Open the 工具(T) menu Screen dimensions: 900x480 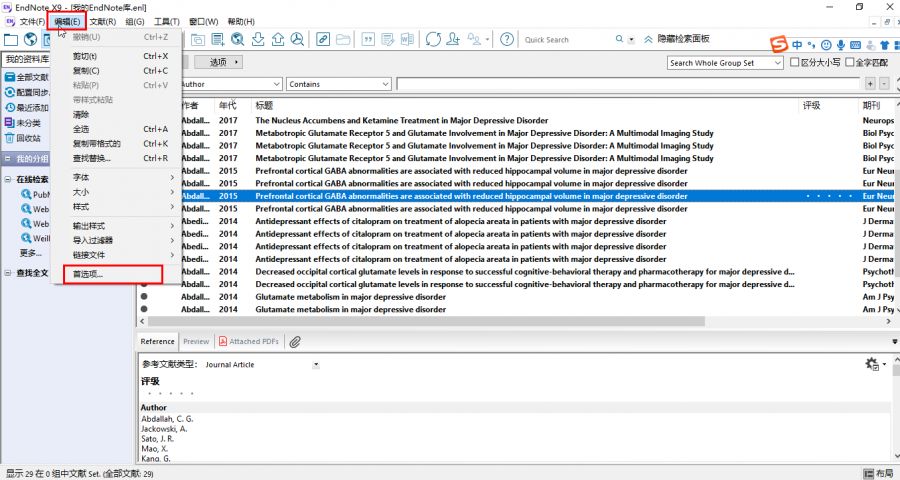tap(166, 21)
